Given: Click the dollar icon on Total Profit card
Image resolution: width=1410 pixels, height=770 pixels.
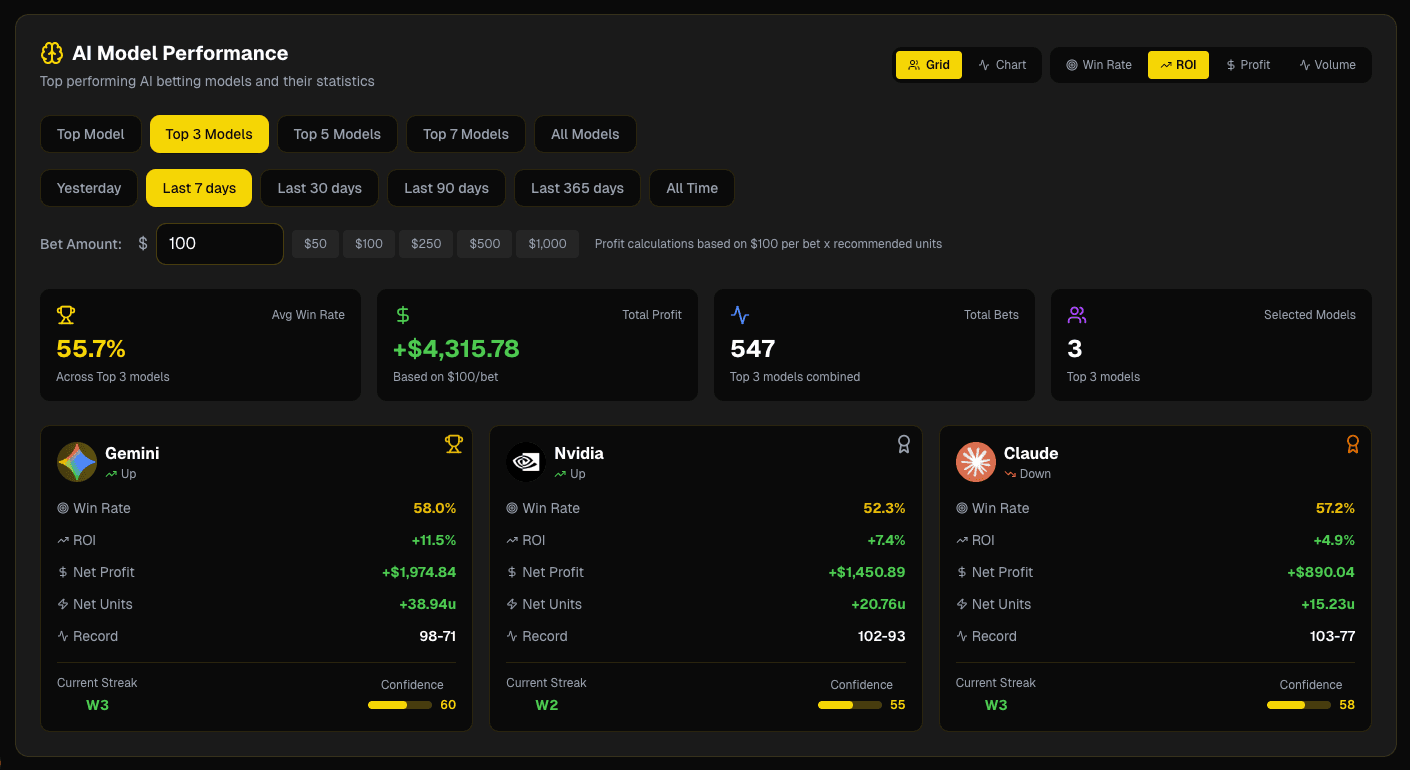Looking at the screenshot, I should point(402,314).
